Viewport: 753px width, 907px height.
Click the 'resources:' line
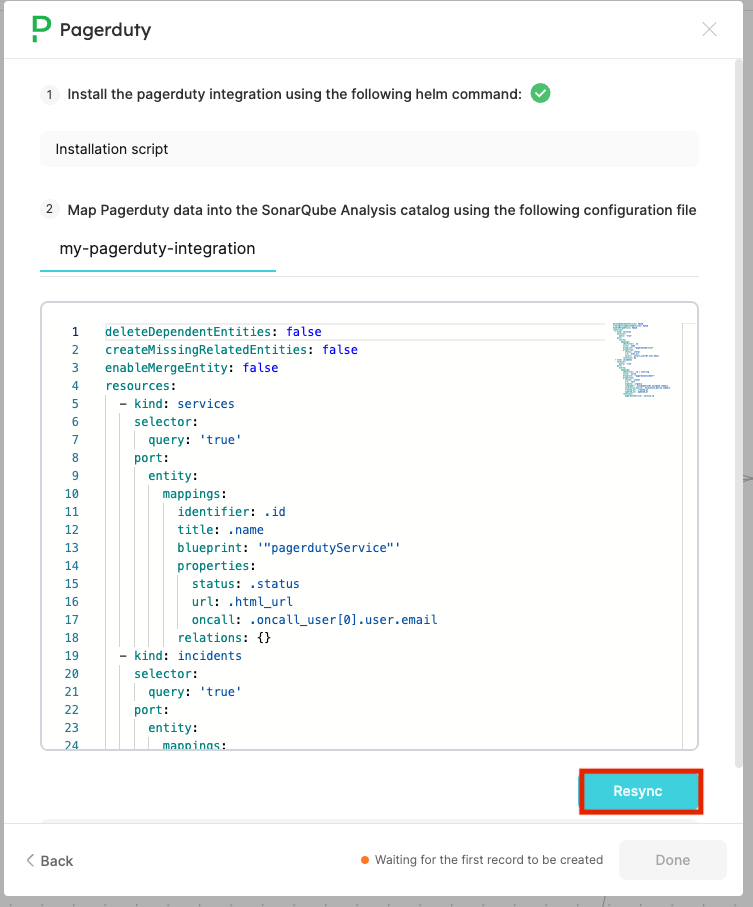click(141, 385)
